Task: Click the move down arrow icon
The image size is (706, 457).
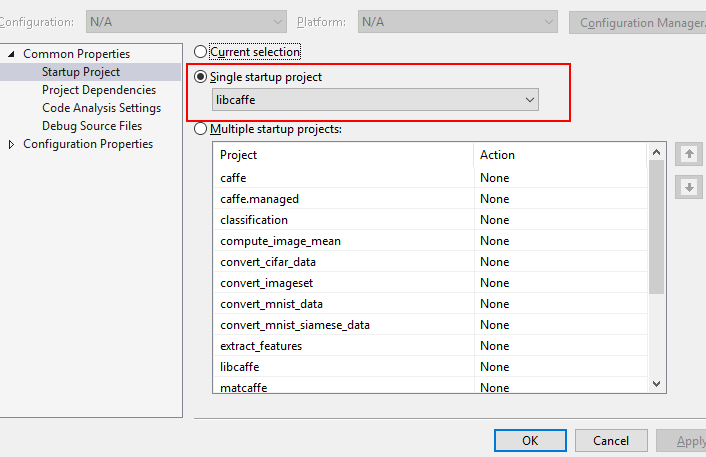Action: pyautogui.click(x=688, y=187)
